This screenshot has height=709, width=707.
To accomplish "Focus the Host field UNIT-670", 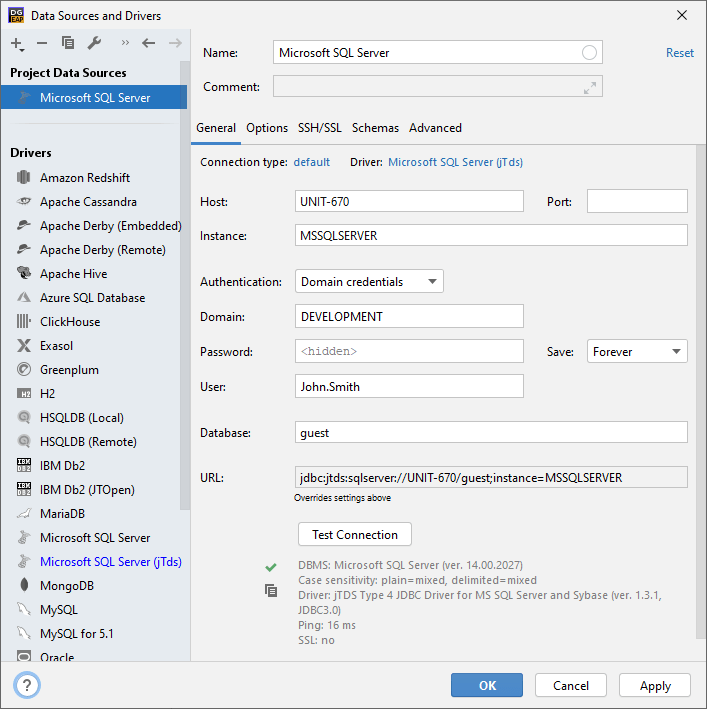I will (x=409, y=201).
